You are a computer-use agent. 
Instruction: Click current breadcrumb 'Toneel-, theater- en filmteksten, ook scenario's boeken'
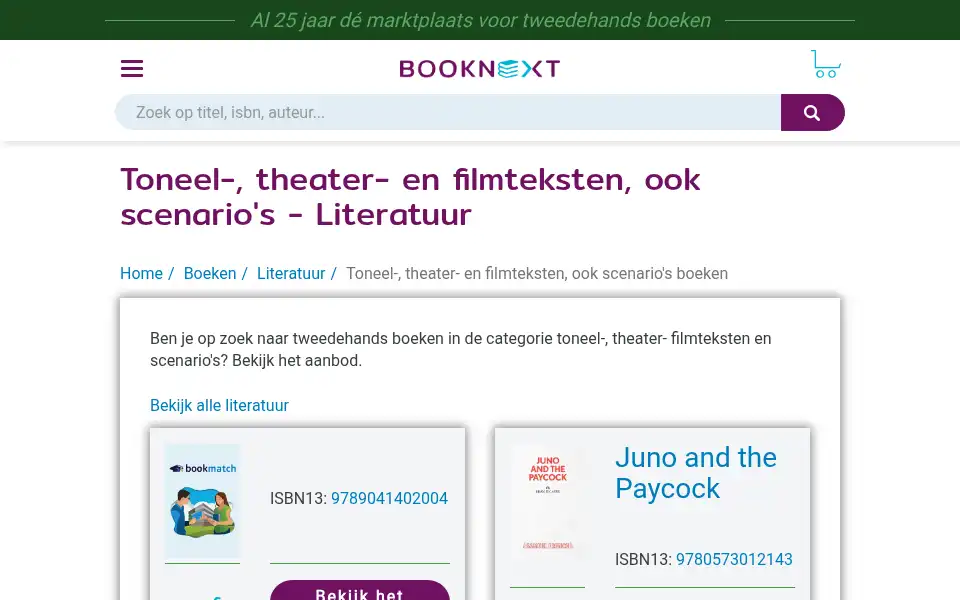tap(537, 274)
